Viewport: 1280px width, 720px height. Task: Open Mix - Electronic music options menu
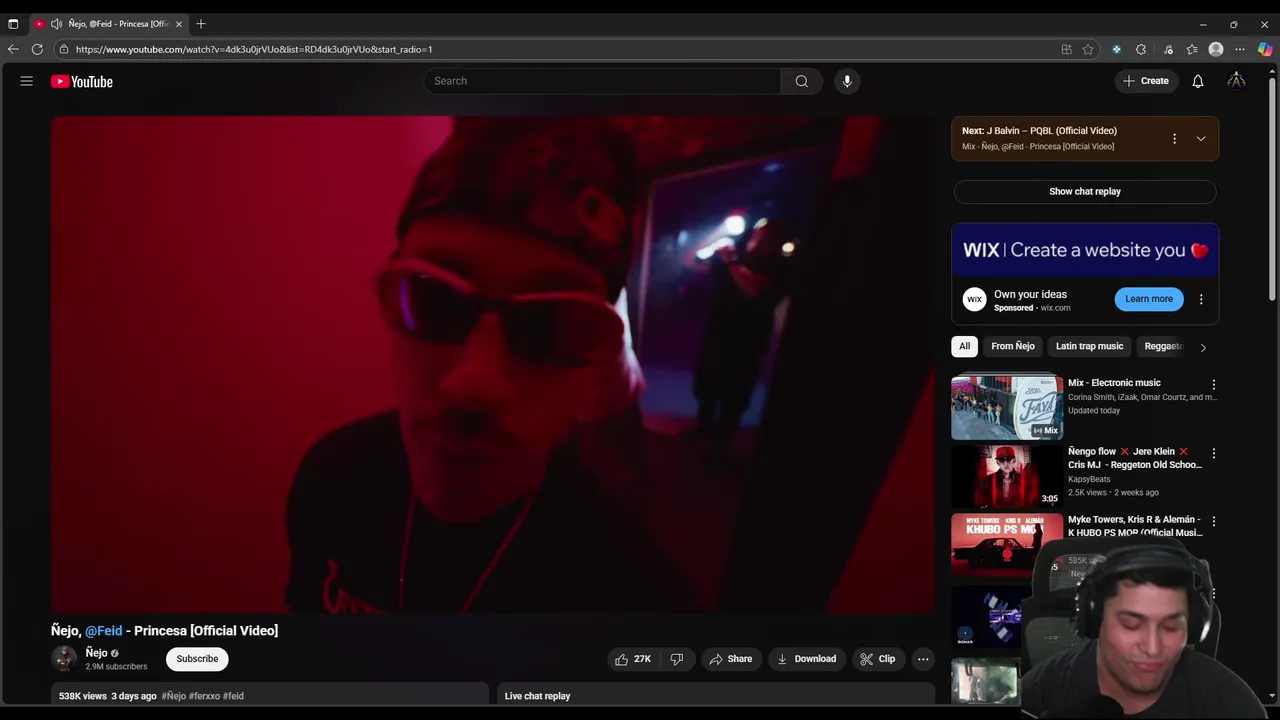[1214, 385]
